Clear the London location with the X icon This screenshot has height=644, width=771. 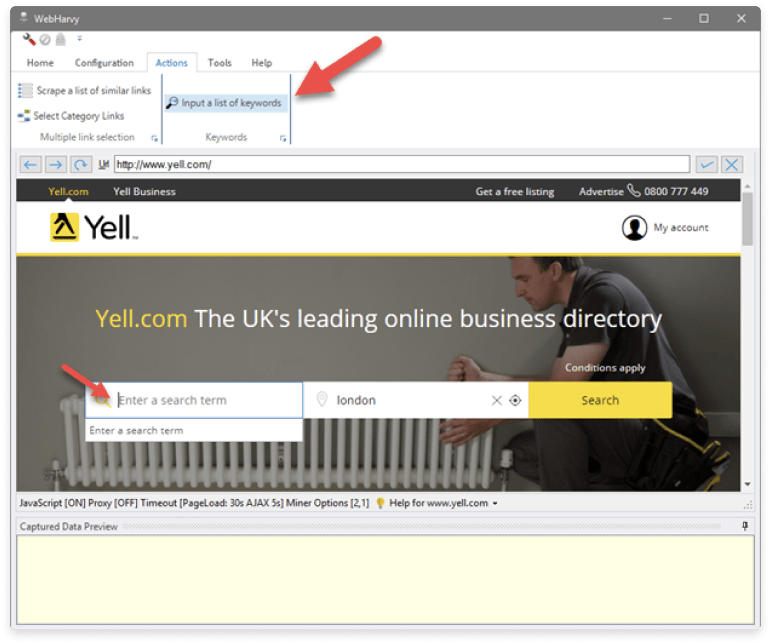(x=496, y=400)
